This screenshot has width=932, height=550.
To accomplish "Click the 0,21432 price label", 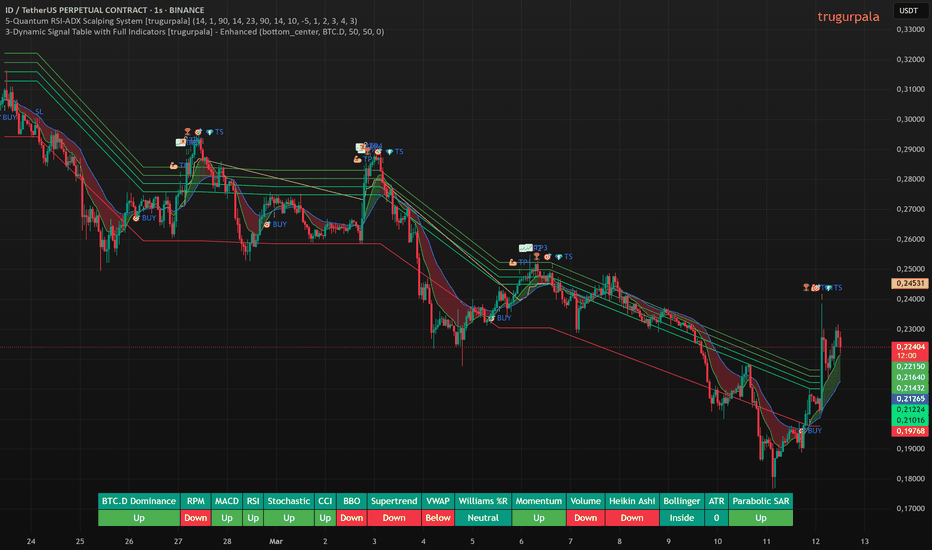I will pos(910,388).
